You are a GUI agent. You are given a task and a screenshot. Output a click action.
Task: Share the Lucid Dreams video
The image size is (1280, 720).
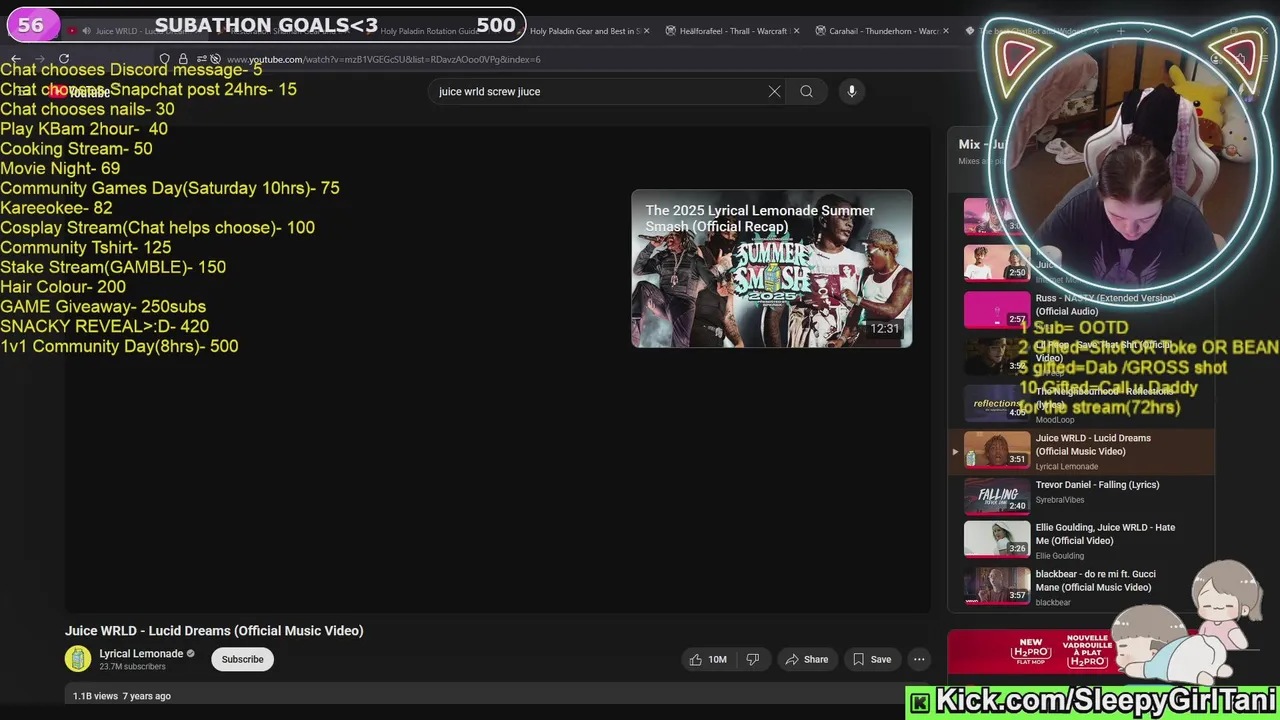807,659
